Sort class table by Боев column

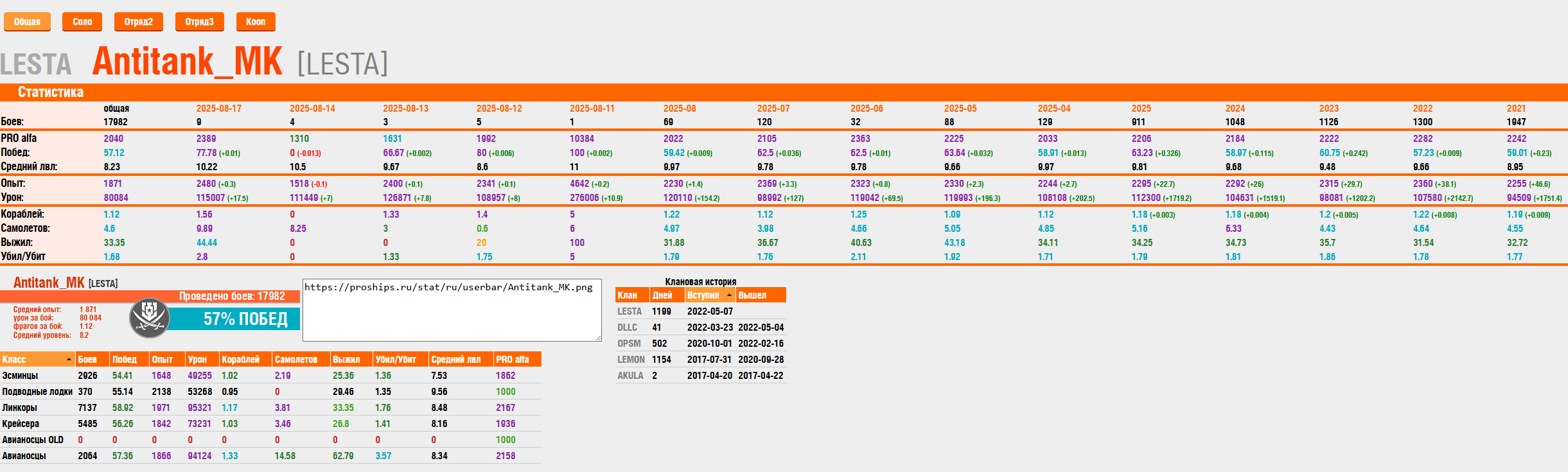pos(92,360)
